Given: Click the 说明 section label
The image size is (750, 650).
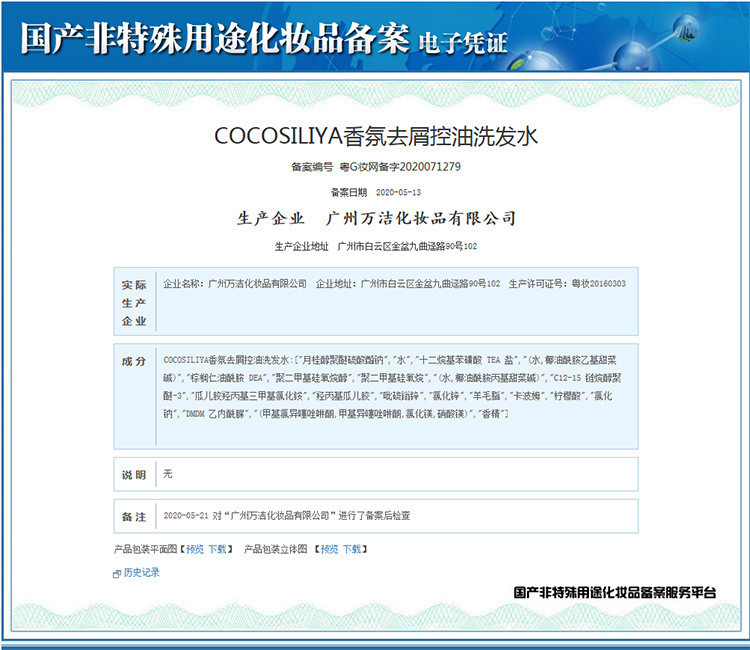Looking at the screenshot, I should click(x=134, y=475).
